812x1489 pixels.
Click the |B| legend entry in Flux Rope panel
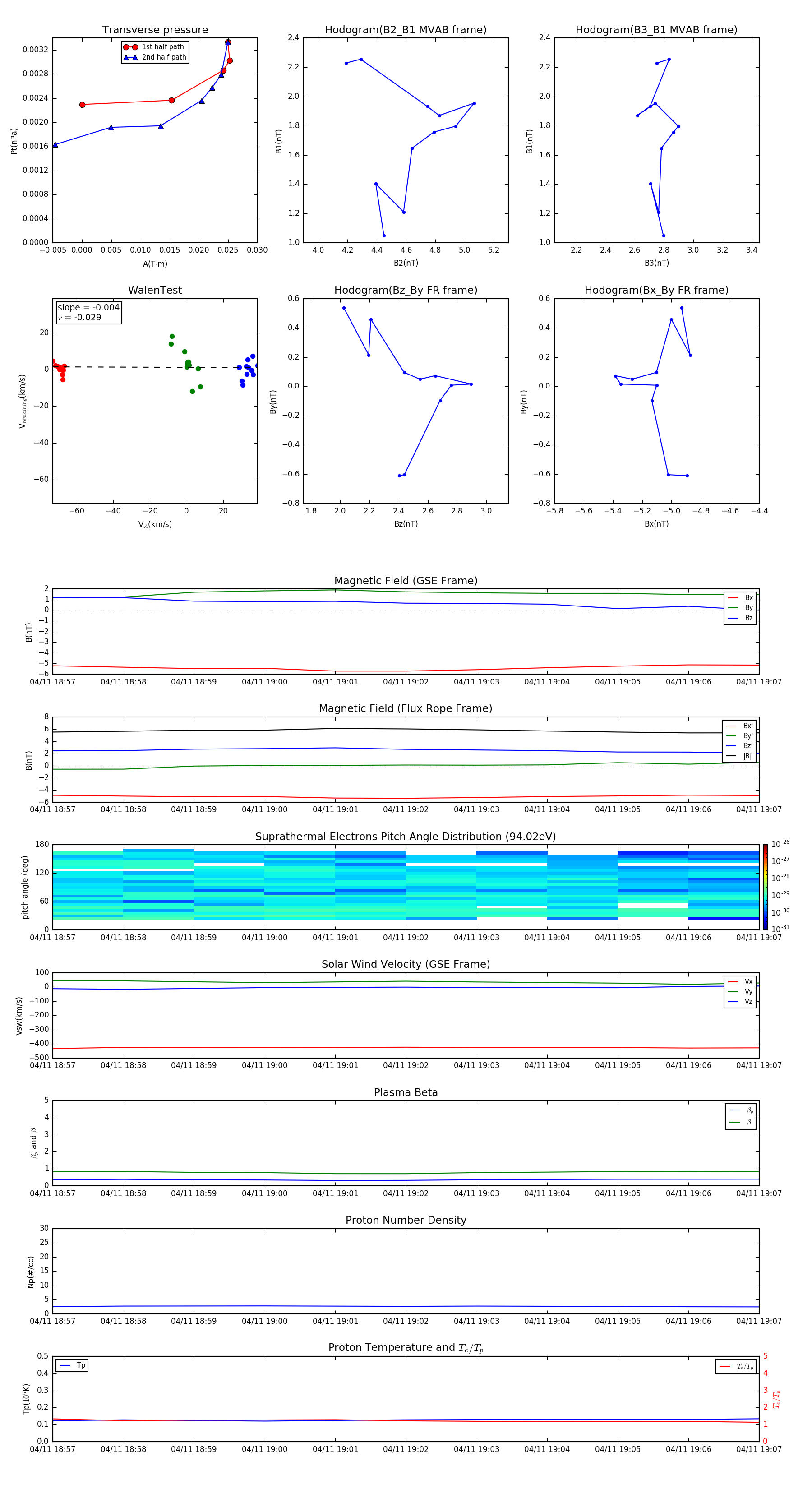pos(739,756)
